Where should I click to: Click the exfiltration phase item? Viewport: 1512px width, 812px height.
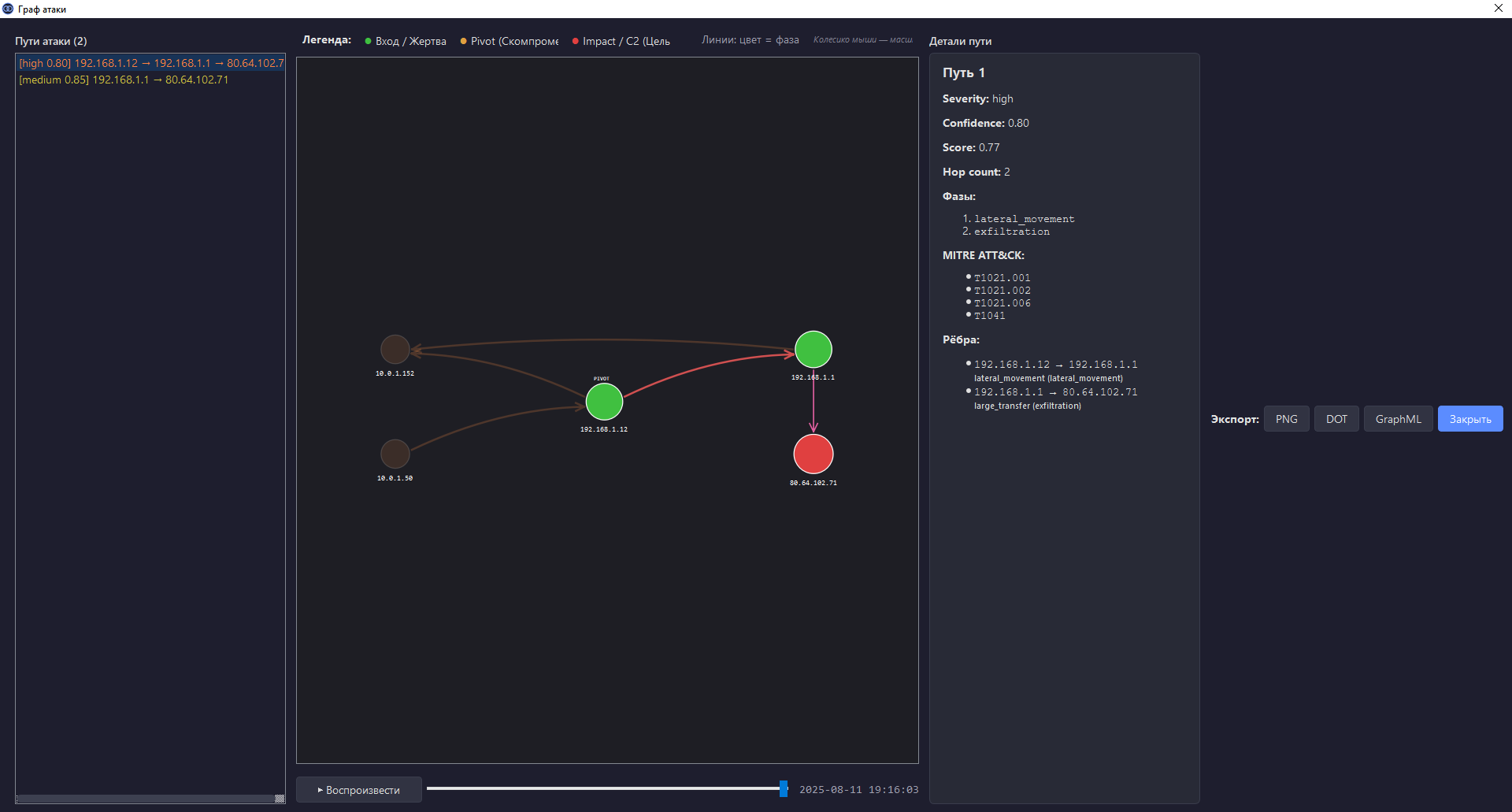(1011, 232)
